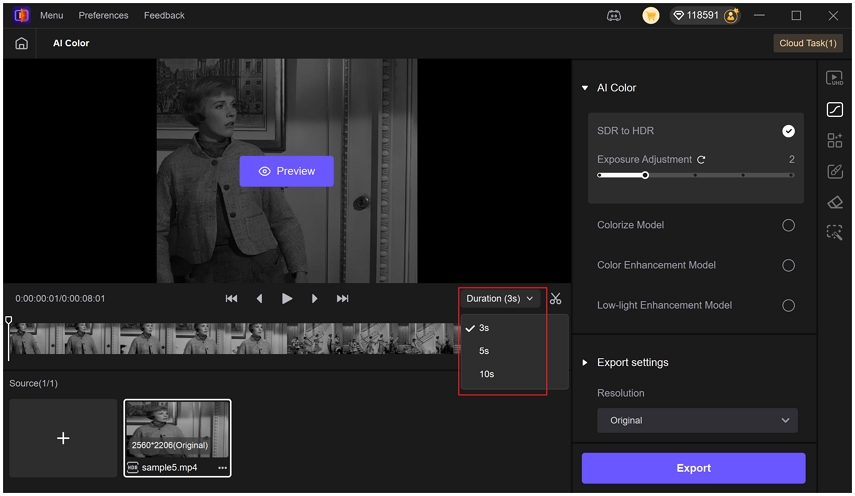Toggle the SDR to HDR option
The height and width of the screenshot is (496, 855).
click(788, 131)
